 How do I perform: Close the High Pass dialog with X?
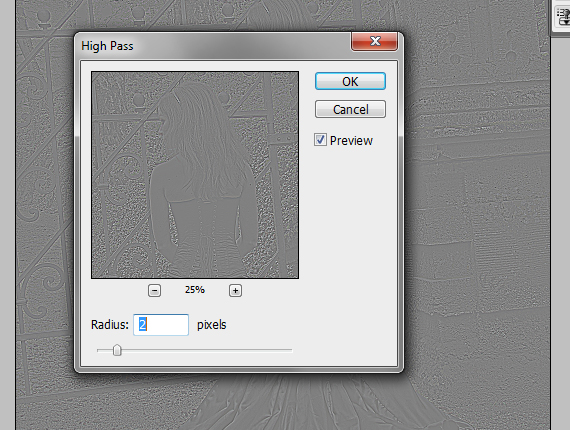[x=374, y=41]
